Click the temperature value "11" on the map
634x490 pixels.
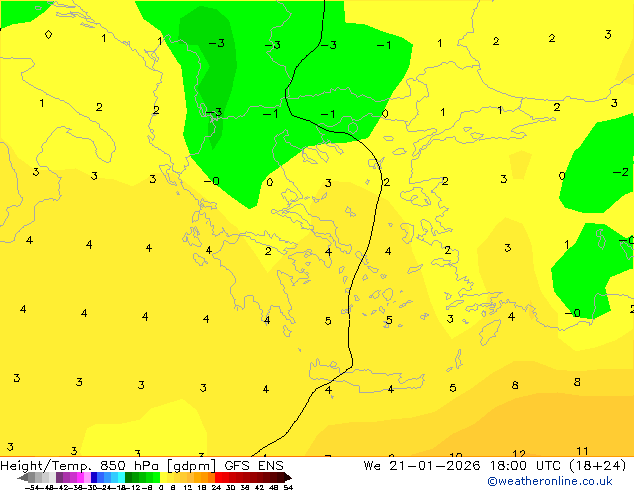582,451
